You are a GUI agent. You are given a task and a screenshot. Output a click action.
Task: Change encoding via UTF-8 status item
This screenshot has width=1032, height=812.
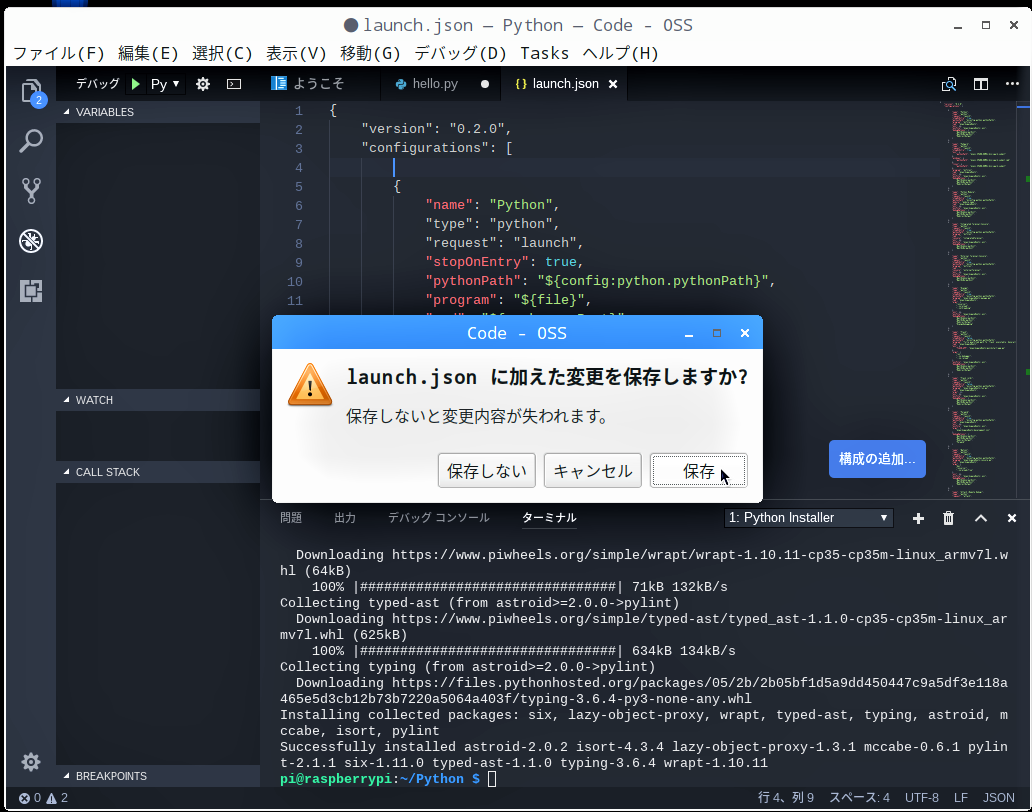921,798
